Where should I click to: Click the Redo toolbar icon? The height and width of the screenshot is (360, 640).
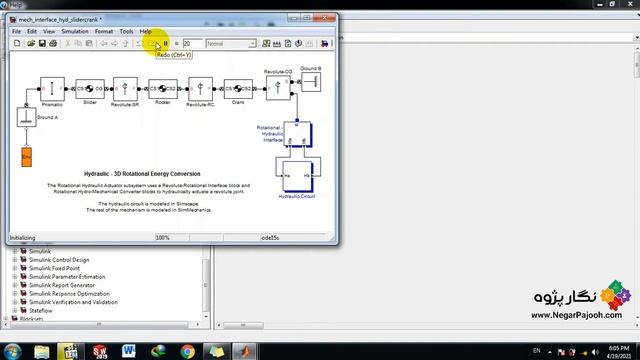(x=151, y=43)
